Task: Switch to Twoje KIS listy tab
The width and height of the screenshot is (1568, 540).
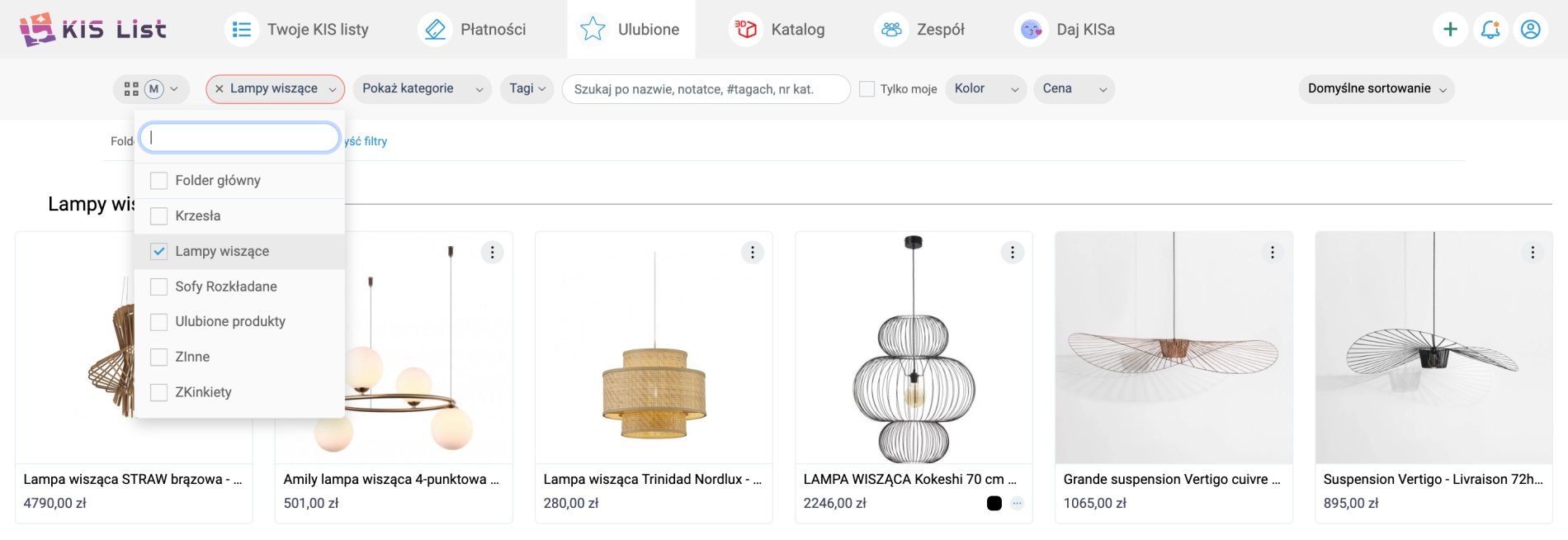Action: [x=298, y=30]
